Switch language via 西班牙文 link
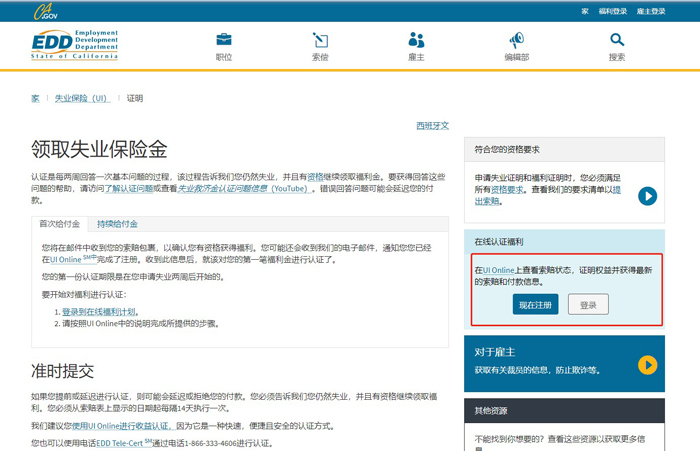Viewport: 700px width, 451px height. click(x=433, y=125)
